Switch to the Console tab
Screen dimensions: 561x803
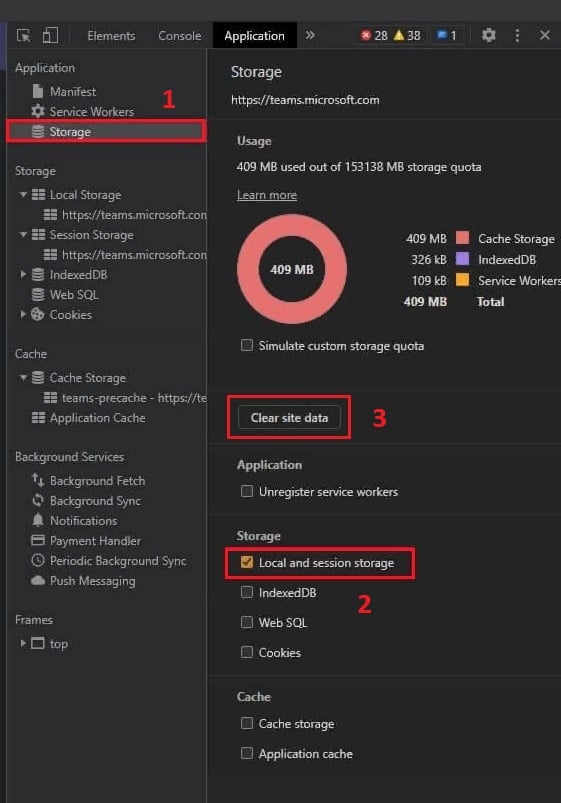pos(179,36)
